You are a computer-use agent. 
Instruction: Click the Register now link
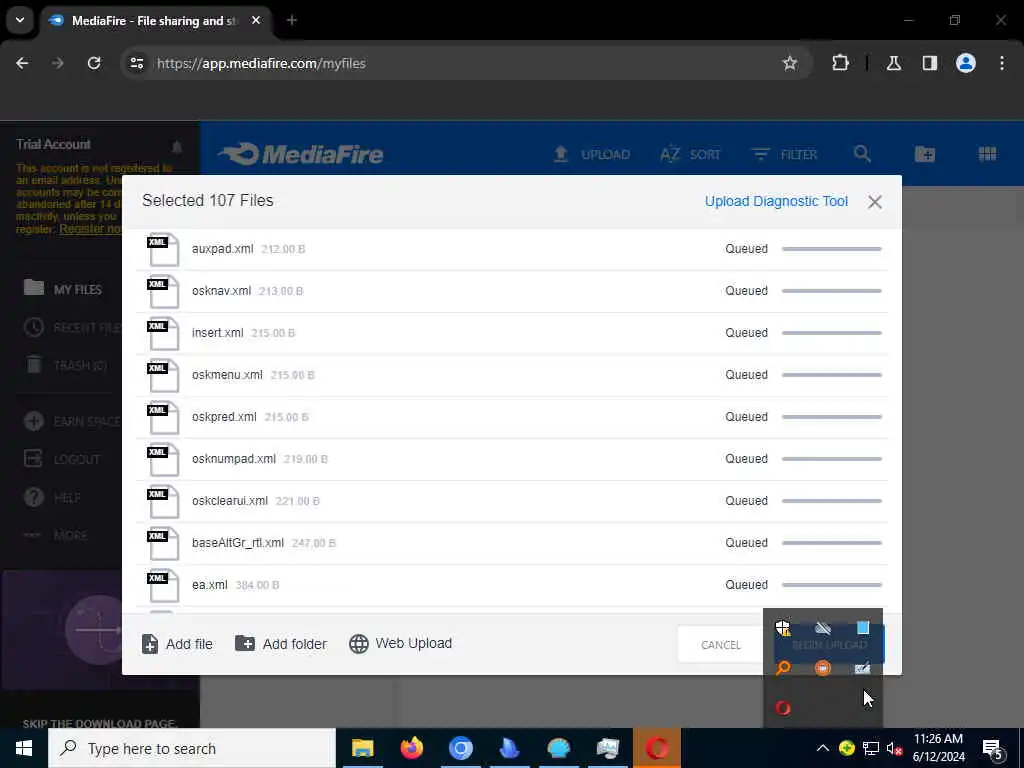(90, 229)
